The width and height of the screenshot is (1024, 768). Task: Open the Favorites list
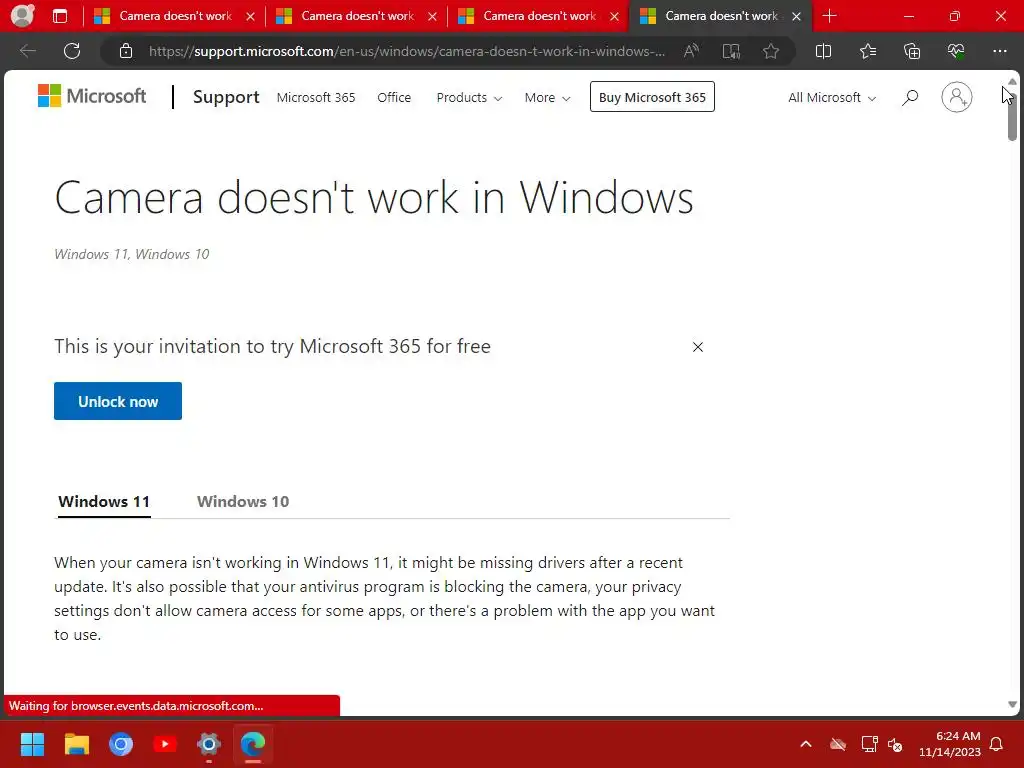(x=868, y=51)
